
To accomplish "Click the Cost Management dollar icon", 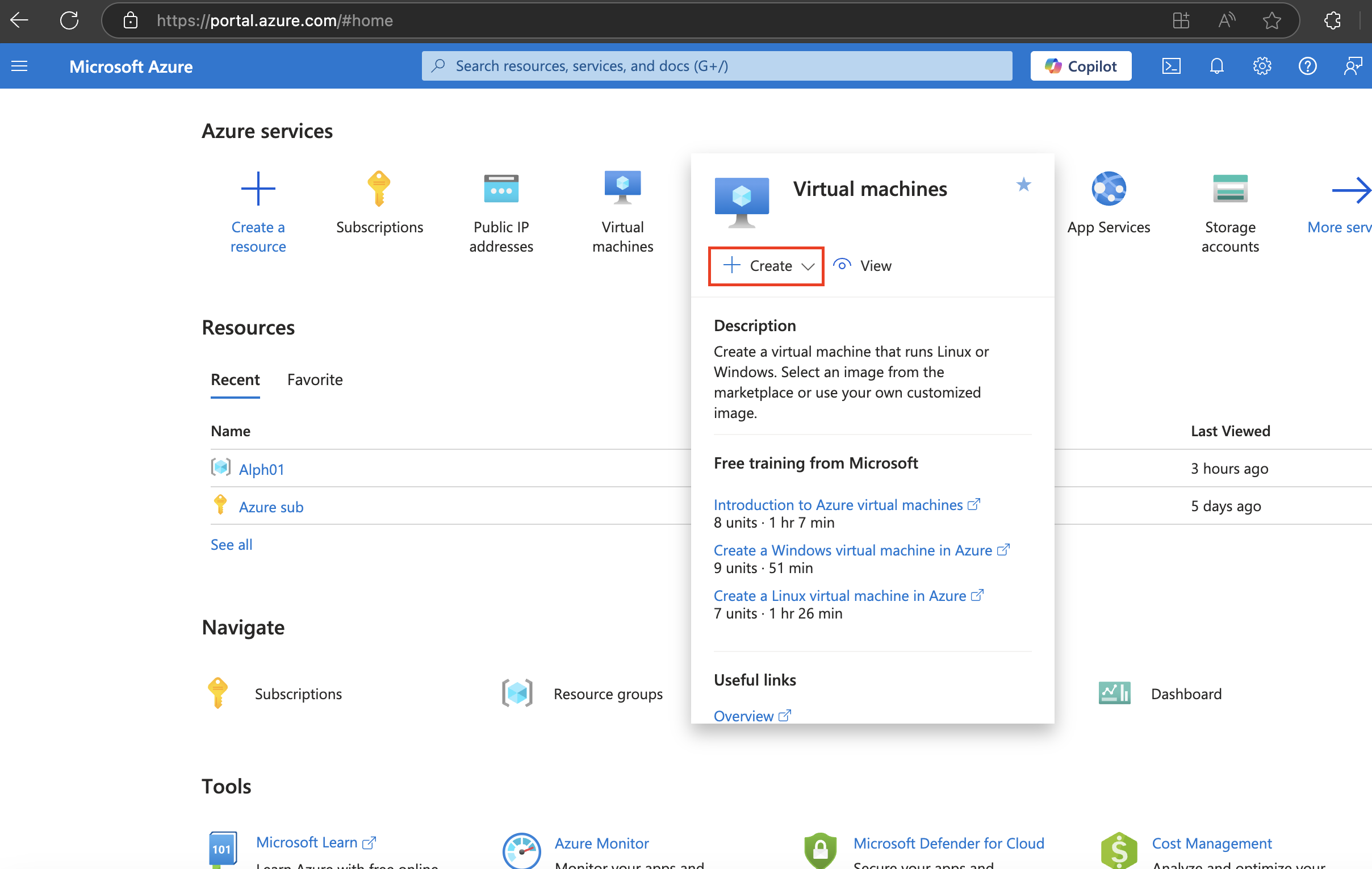I will (1119, 850).
